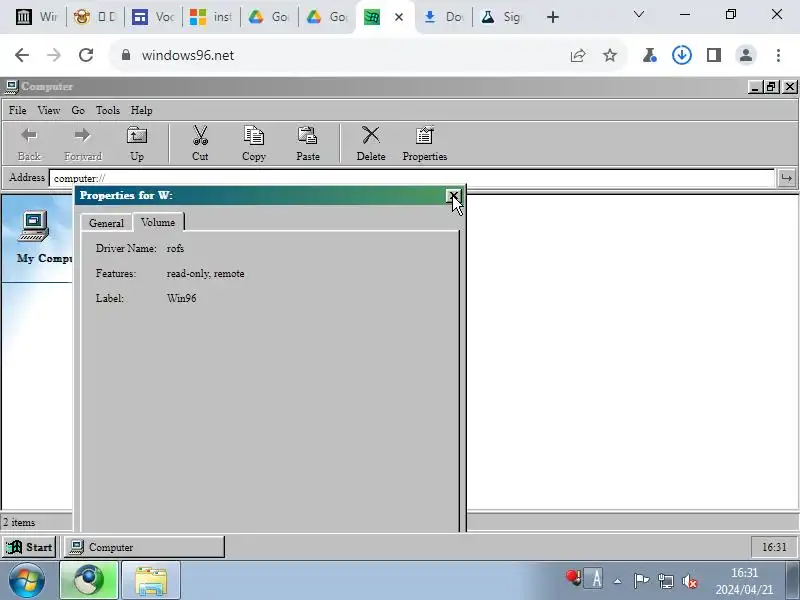Screen dimensions: 800x600
Task: Close the Properties for W: dialog
Action: [453, 195]
